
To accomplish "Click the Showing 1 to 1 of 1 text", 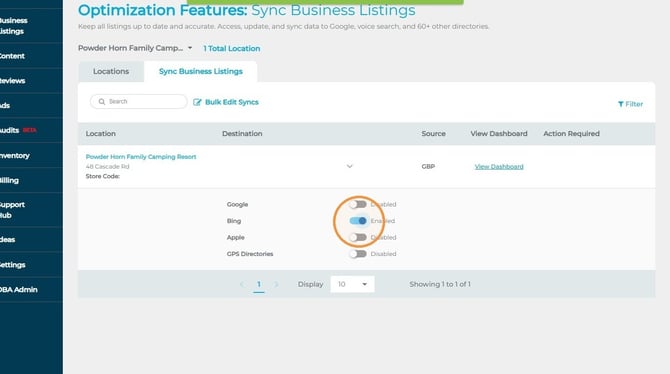I will (440, 284).
